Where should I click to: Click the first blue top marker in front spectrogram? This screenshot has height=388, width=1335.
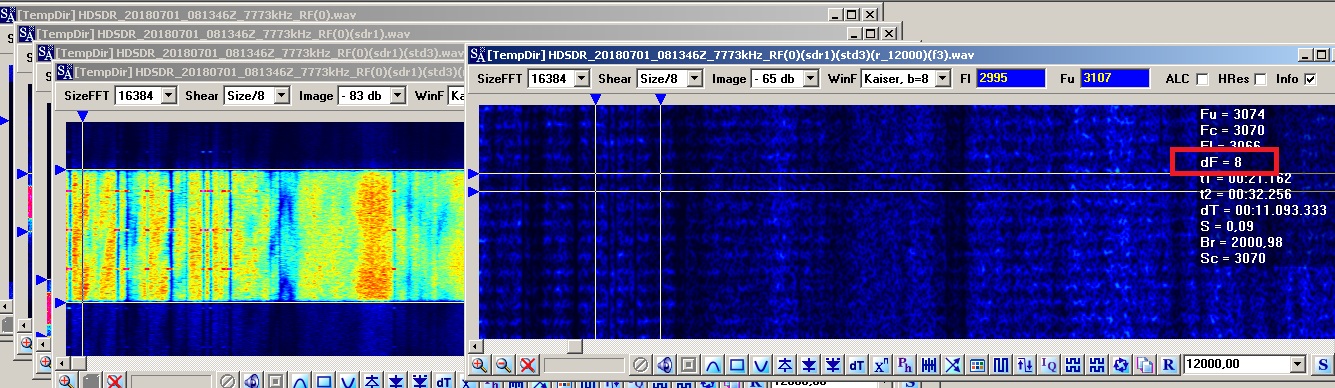(595, 99)
